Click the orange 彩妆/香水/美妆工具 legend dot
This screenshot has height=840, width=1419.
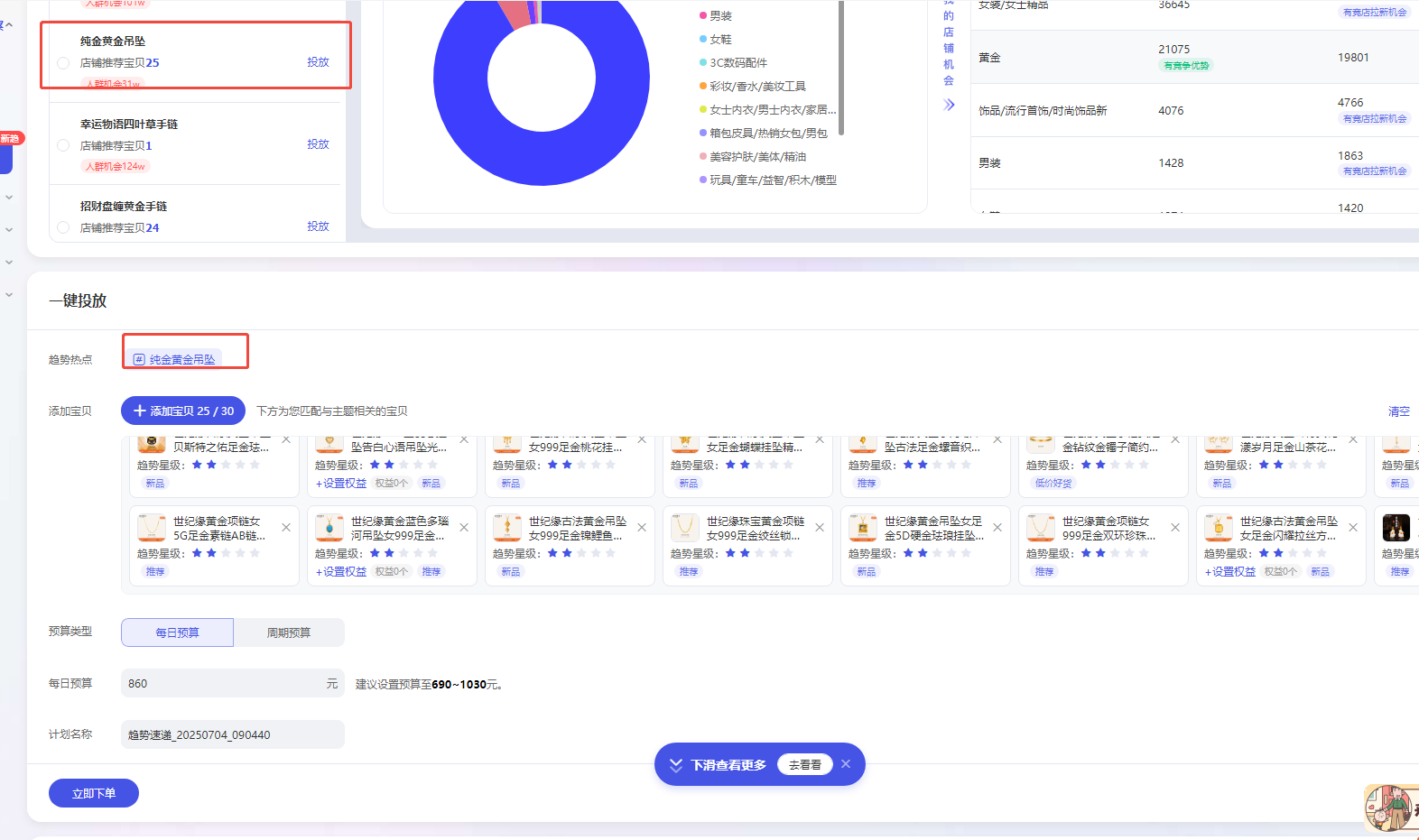(702, 87)
